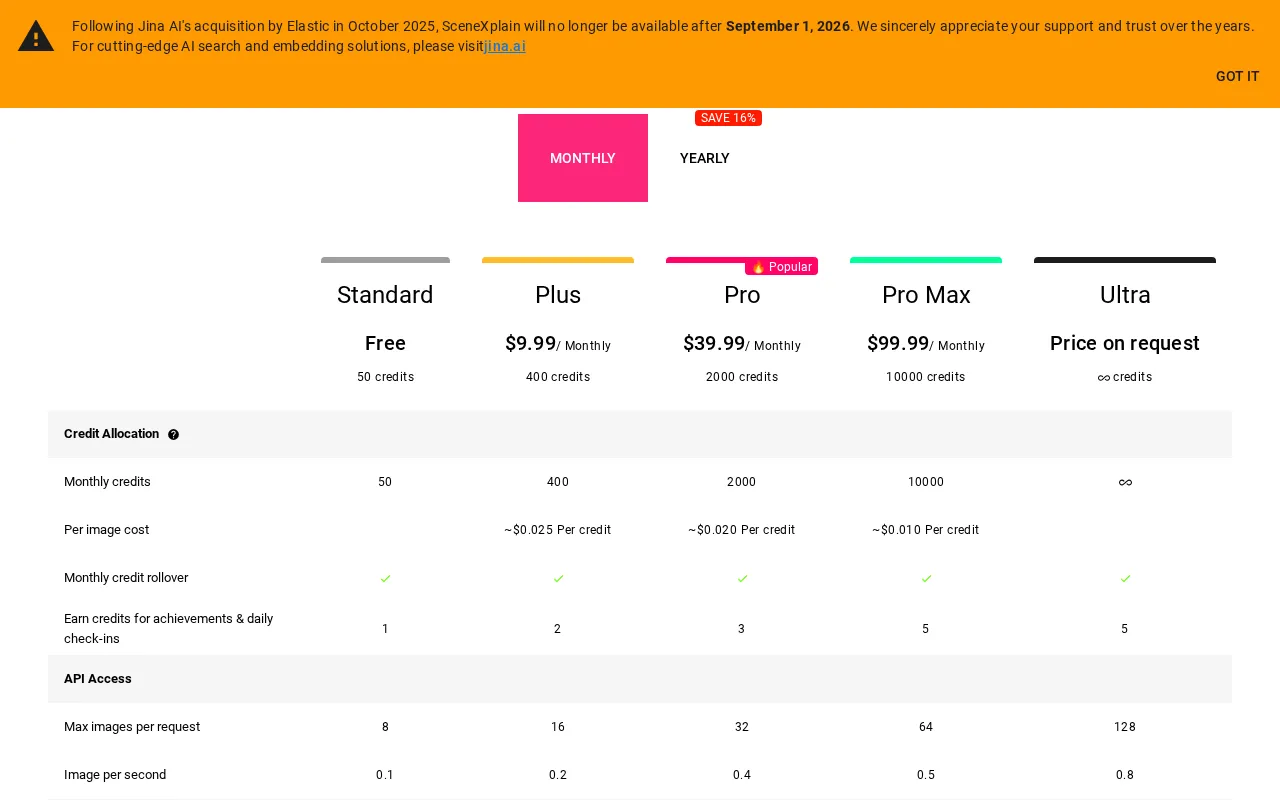This screenshot has height=800, width=1280.
Task: Select the Pro plan heading
Action: [x=742, y=295]
